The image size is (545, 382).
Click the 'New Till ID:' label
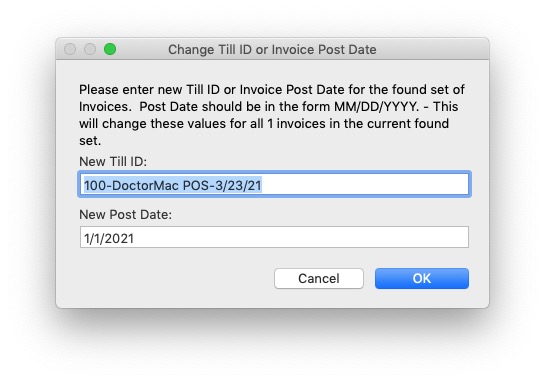click(x=113, y=162)
